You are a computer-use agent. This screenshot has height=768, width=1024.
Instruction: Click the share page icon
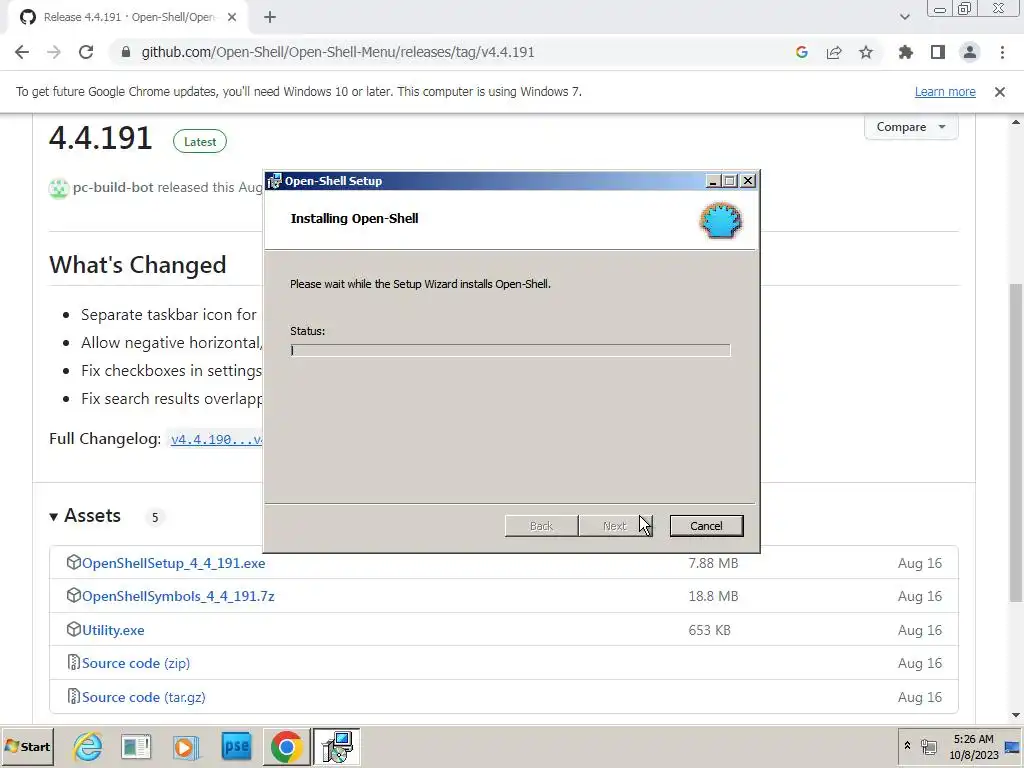(834, 52)
